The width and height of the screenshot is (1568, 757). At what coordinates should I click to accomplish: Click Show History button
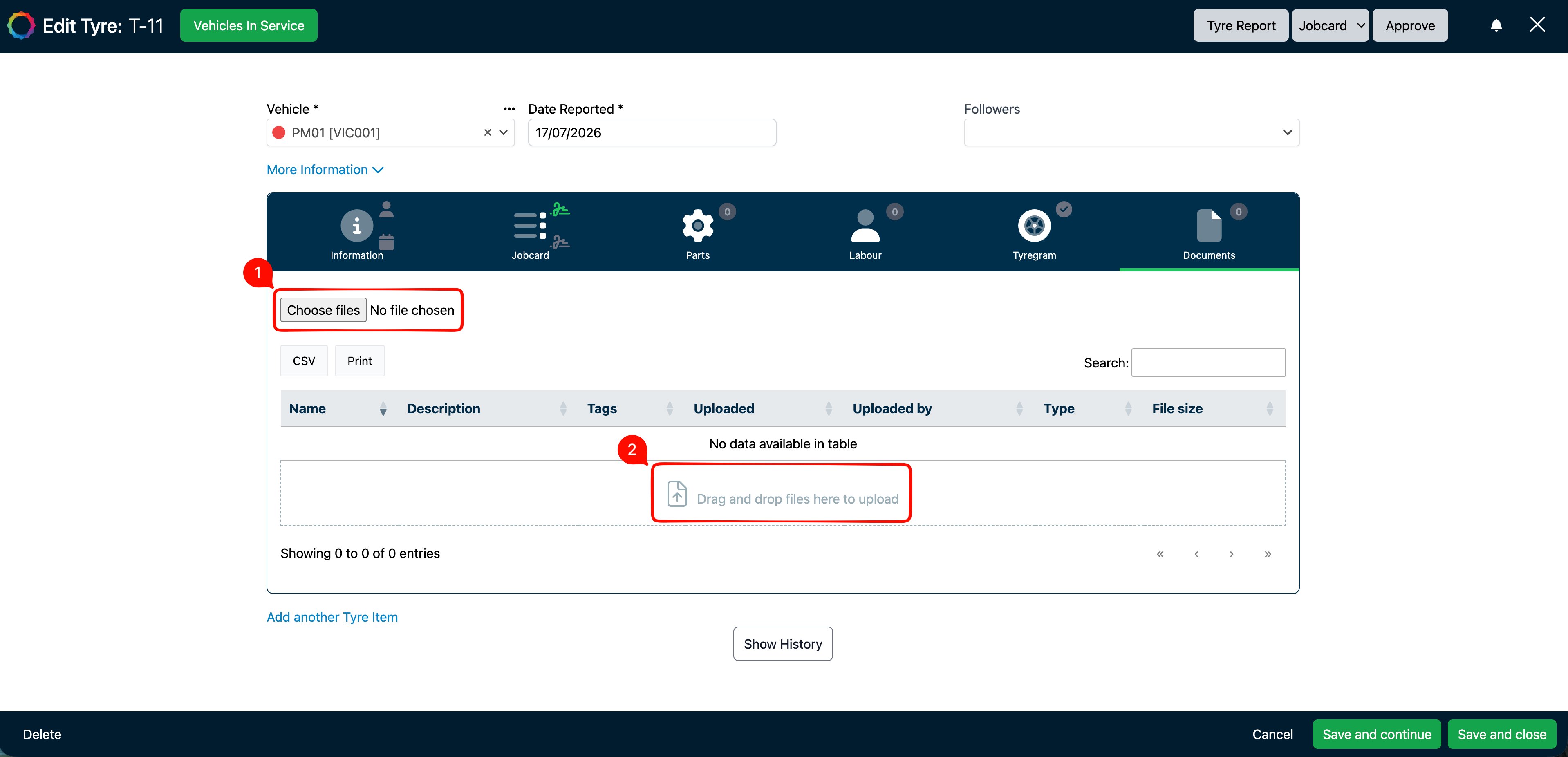pos(783,644)
